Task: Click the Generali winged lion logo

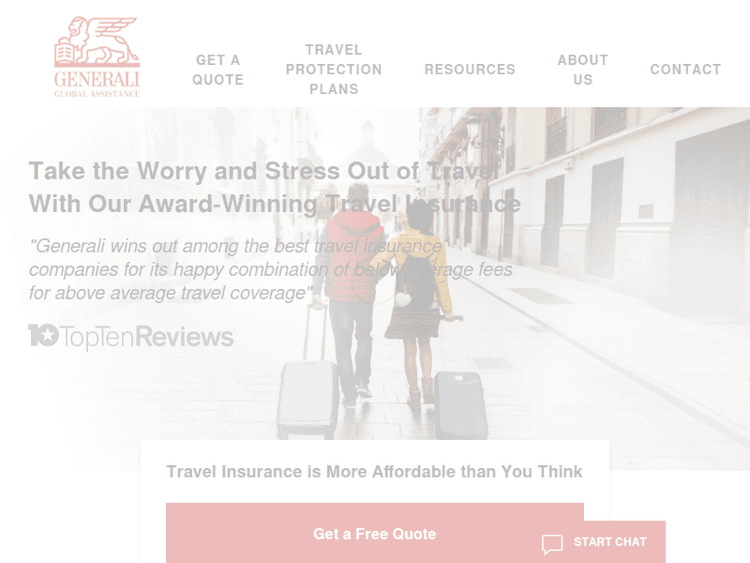Action: click(x=97, y=42)
